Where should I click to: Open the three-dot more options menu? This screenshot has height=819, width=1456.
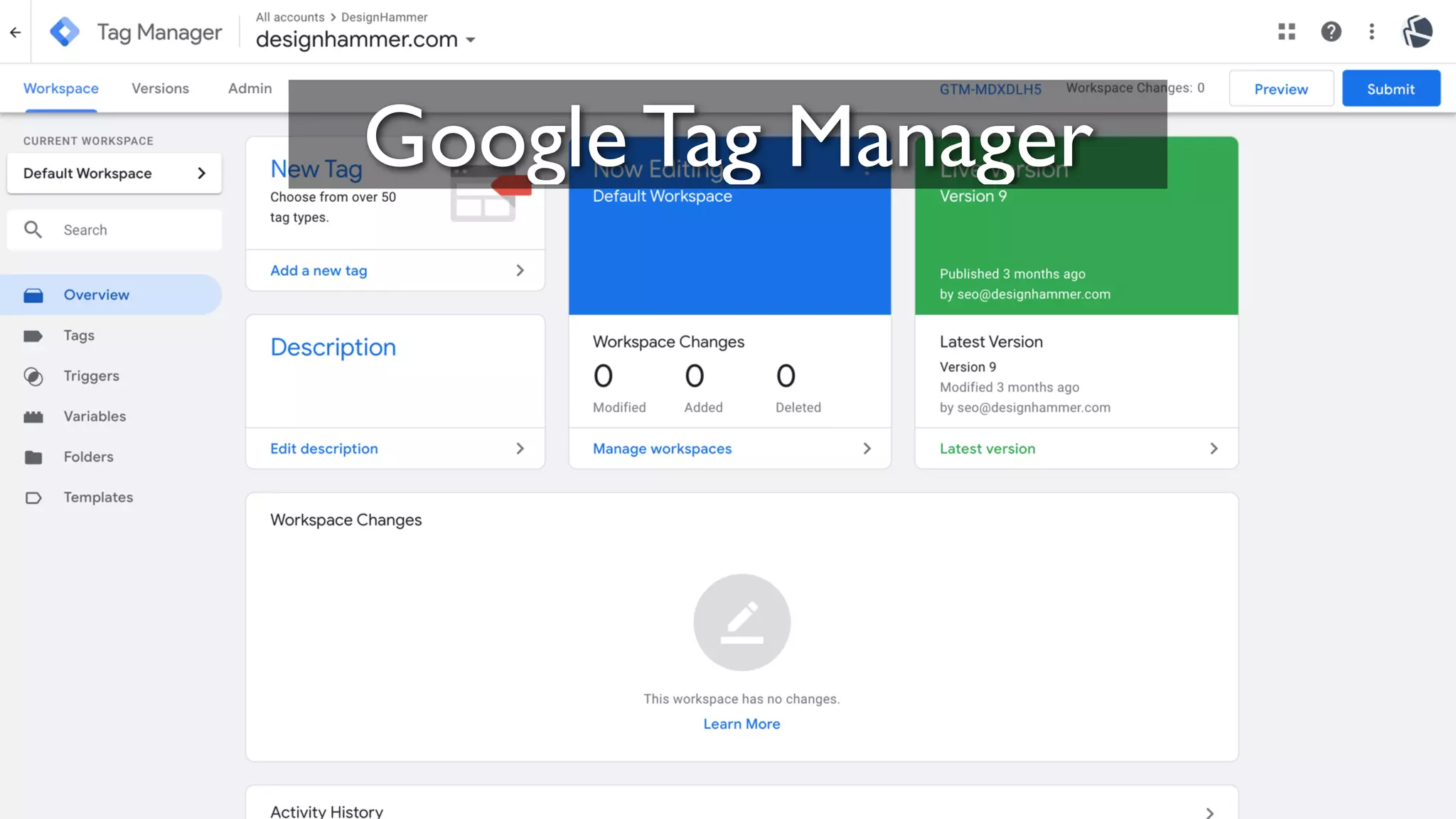pos(1372,31)
